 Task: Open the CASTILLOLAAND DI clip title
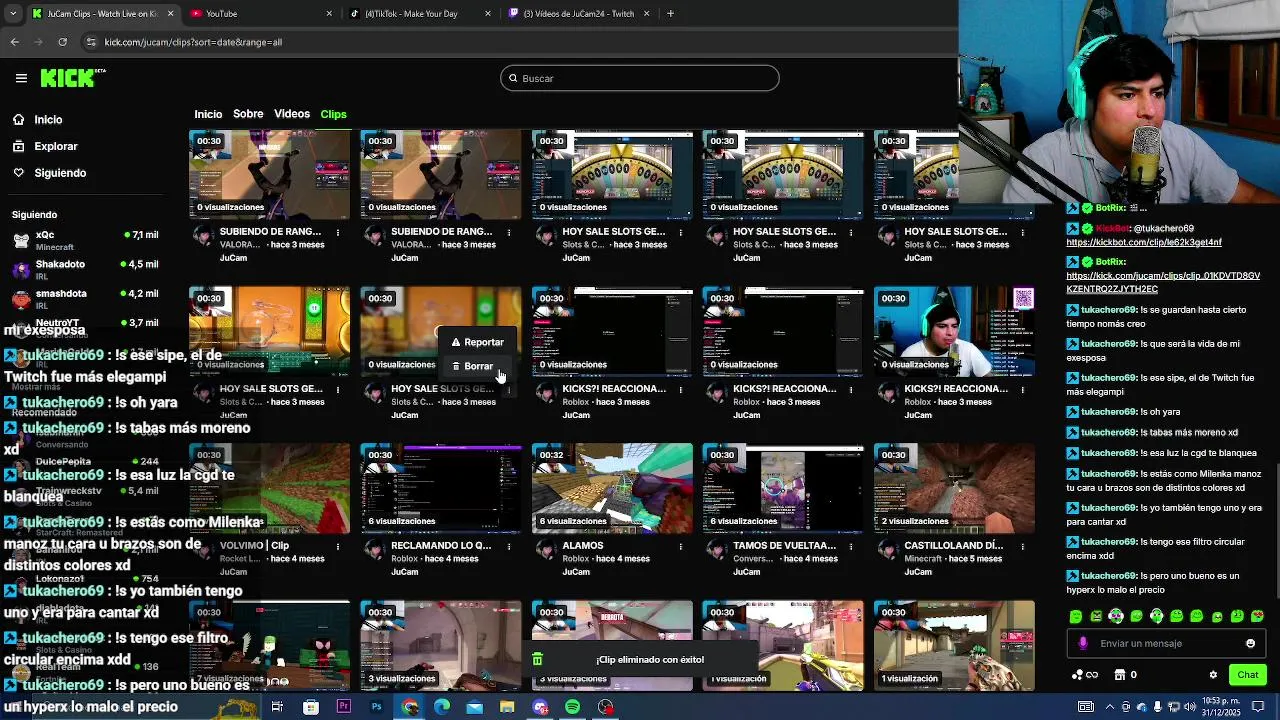point(954,546)
